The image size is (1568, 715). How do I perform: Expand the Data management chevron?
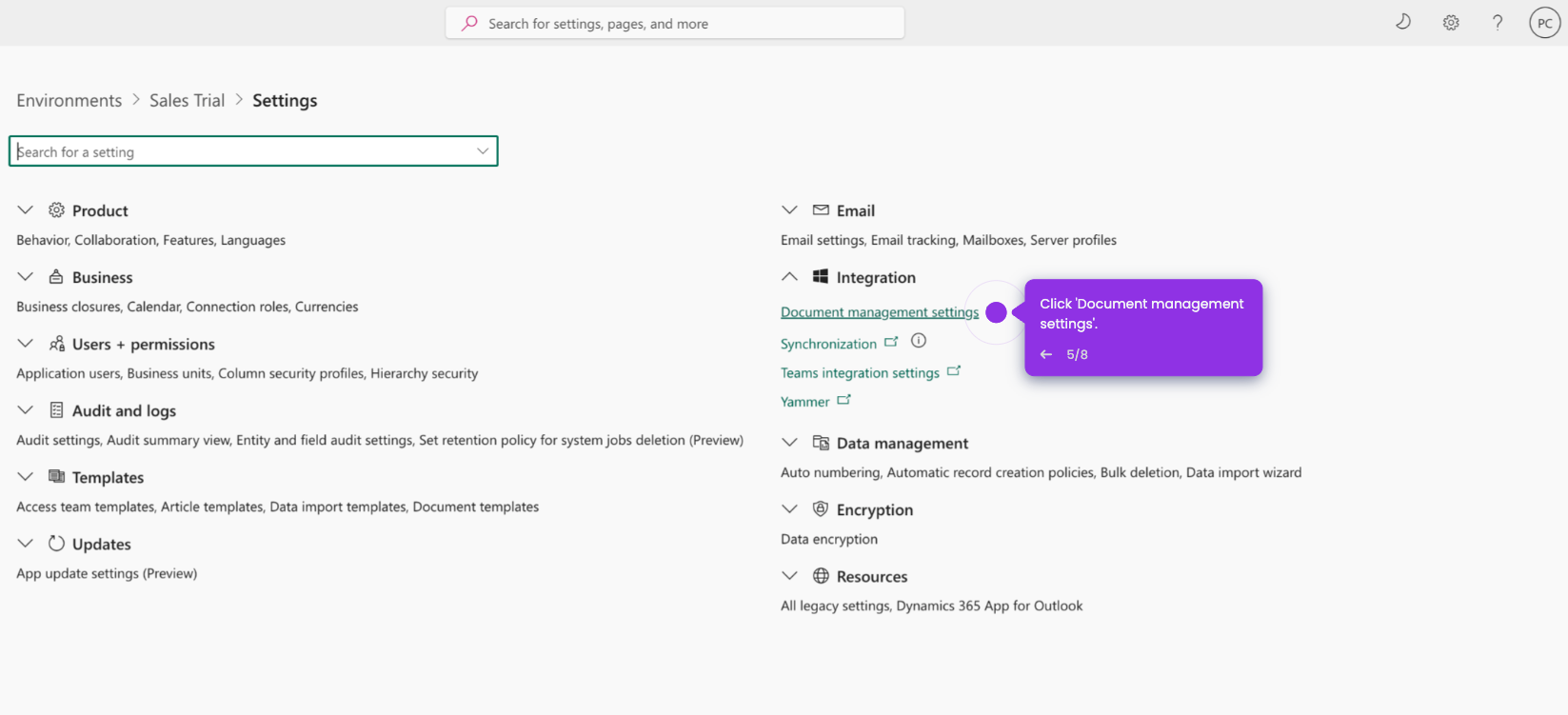[x=789, y=442]
